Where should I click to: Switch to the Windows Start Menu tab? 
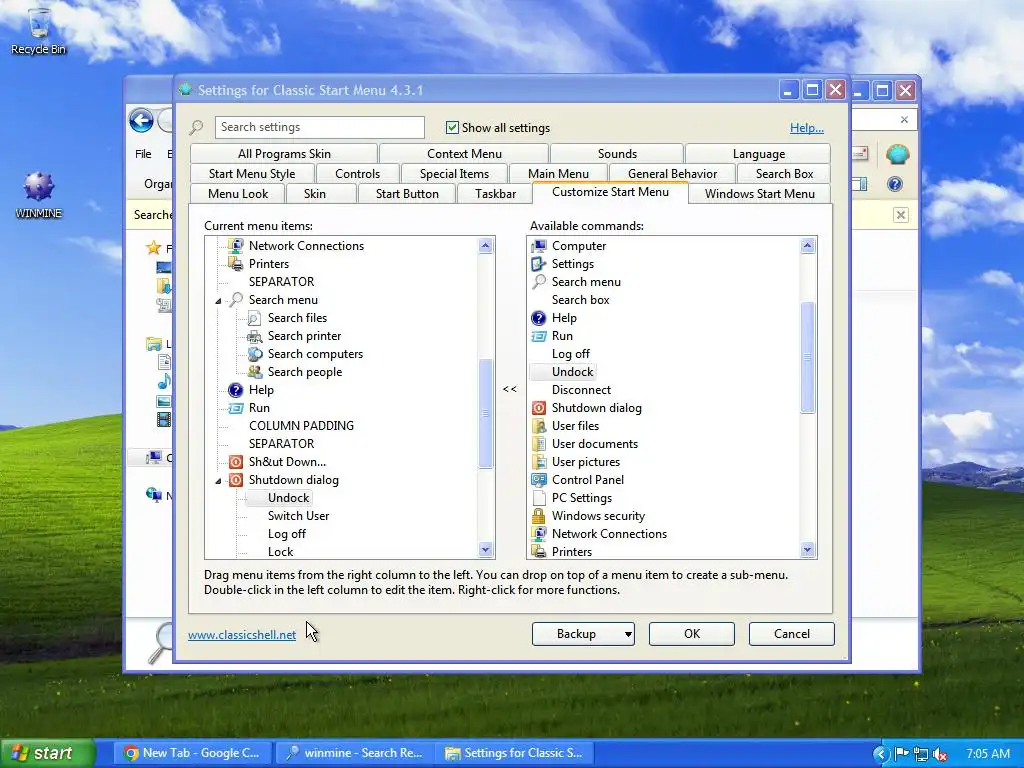point(760,194)
